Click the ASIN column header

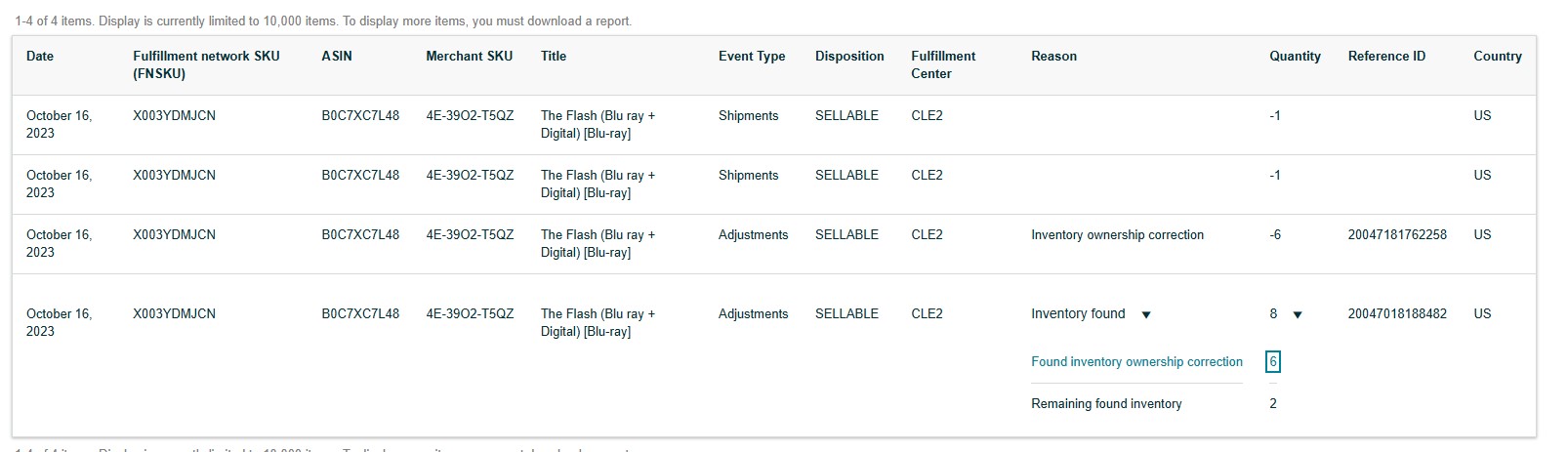click(337, 56)
